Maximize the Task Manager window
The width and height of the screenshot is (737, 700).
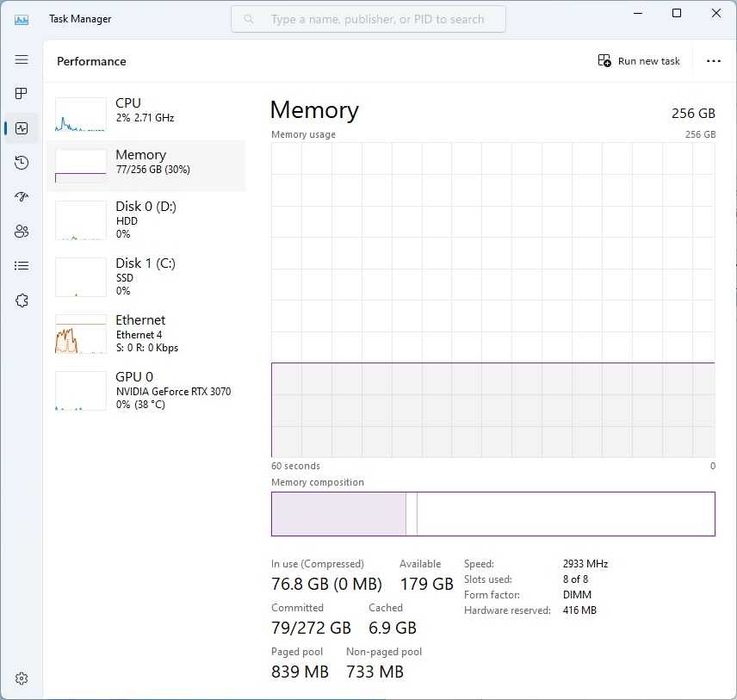676,13
